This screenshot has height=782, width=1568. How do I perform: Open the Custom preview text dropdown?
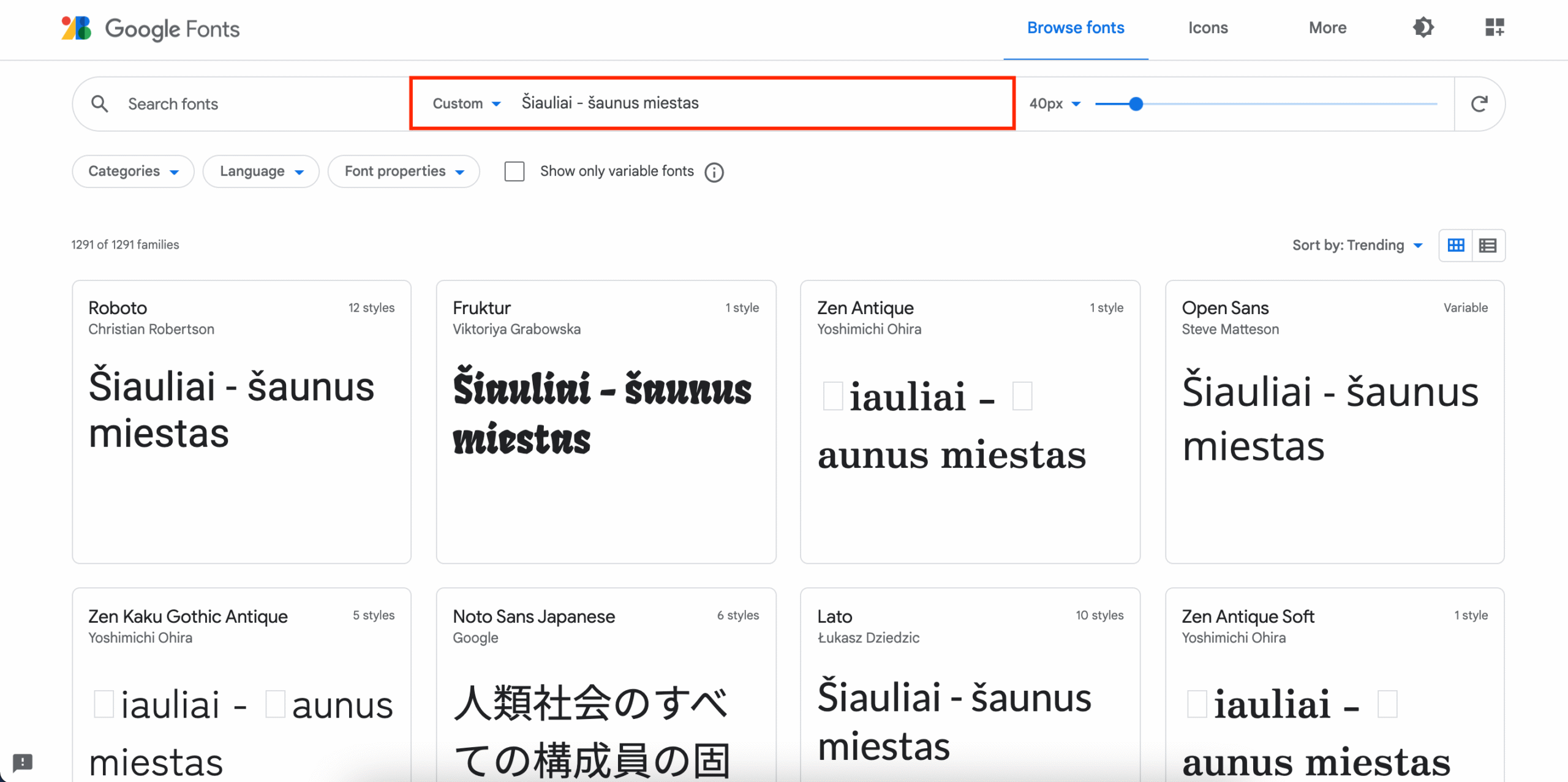click(466, 103)
